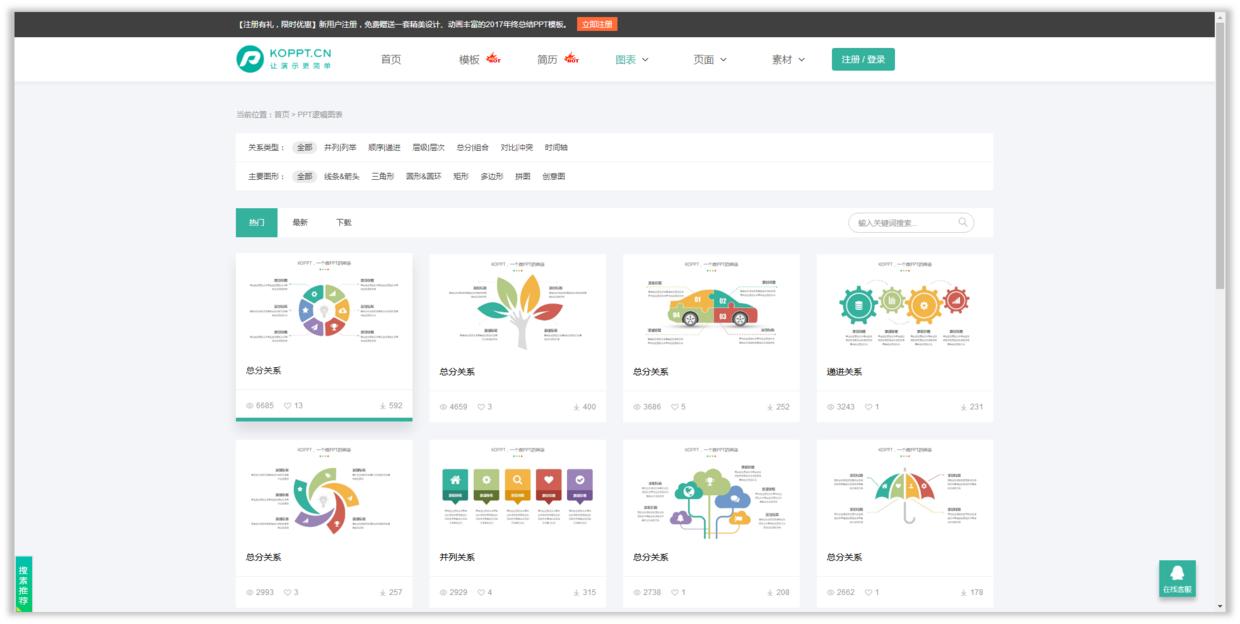
Task: Click the download icon showing 208
Action: [770, 592]
